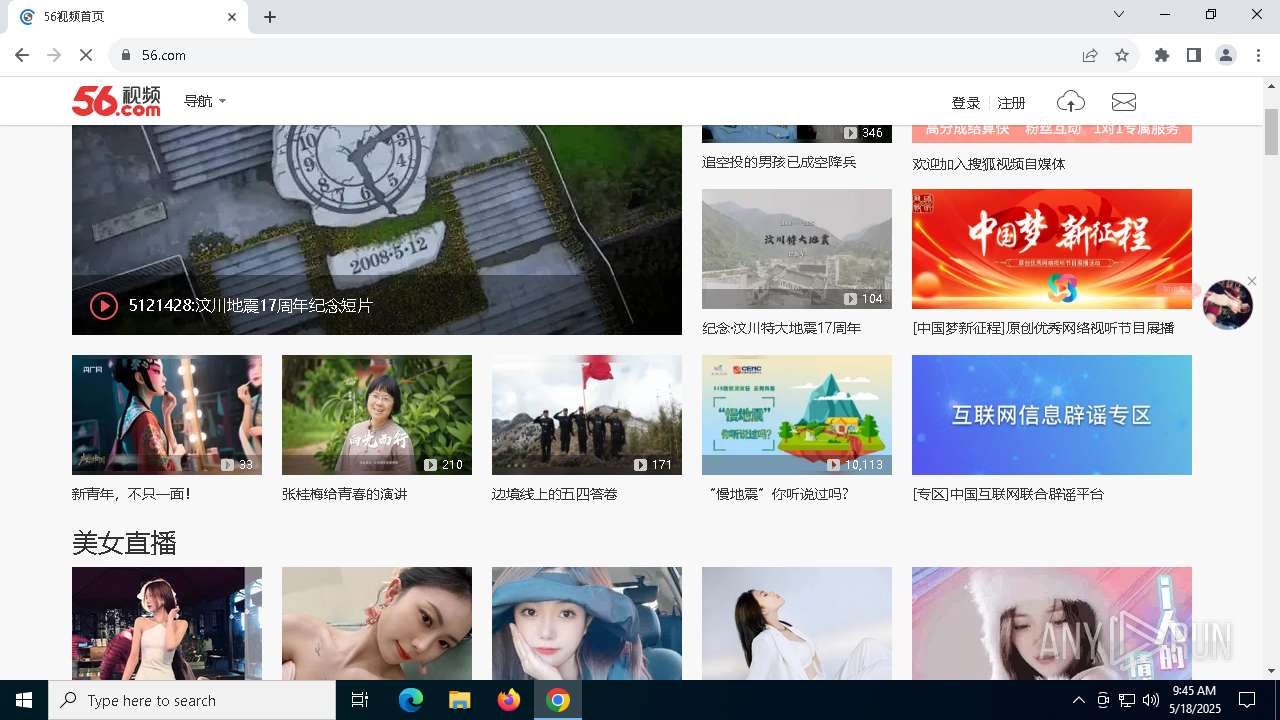Image resolution: width=1280 pixels, height=720 pixels.
Task: Open the 慢地震 cartoon thumbnail
Action: pos(797,415)
